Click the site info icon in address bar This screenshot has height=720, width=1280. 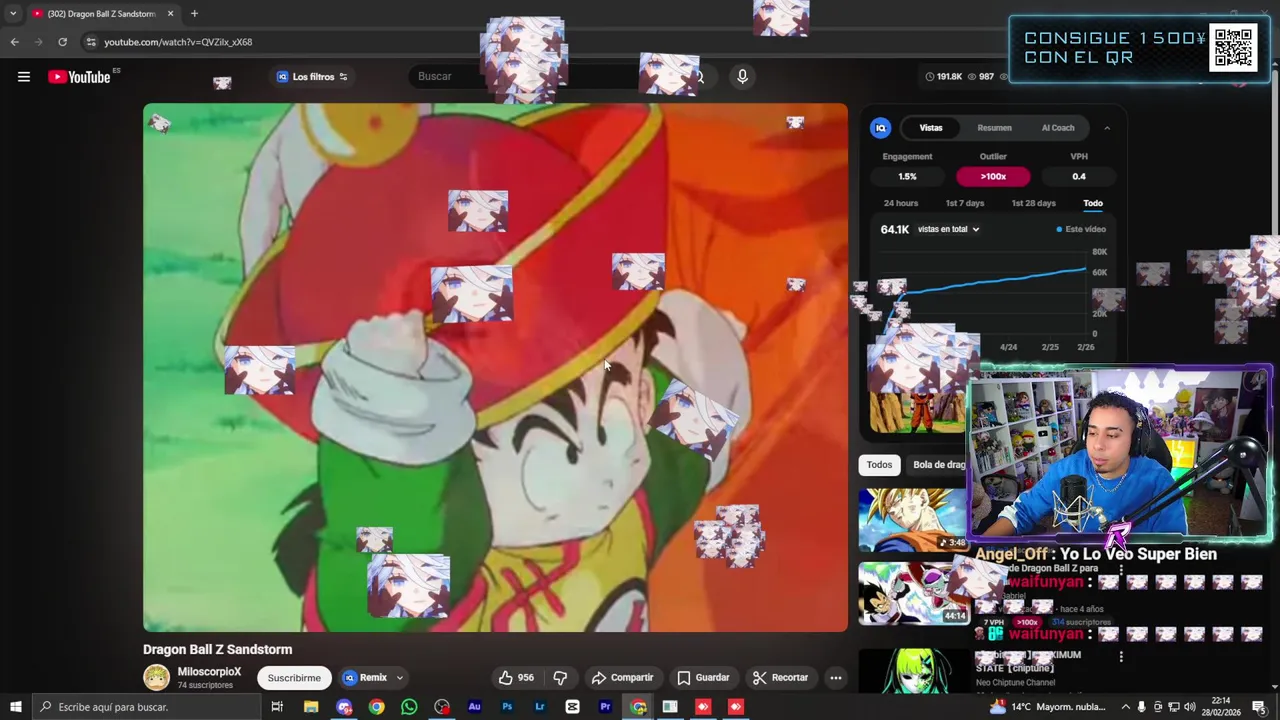point(91,42)
